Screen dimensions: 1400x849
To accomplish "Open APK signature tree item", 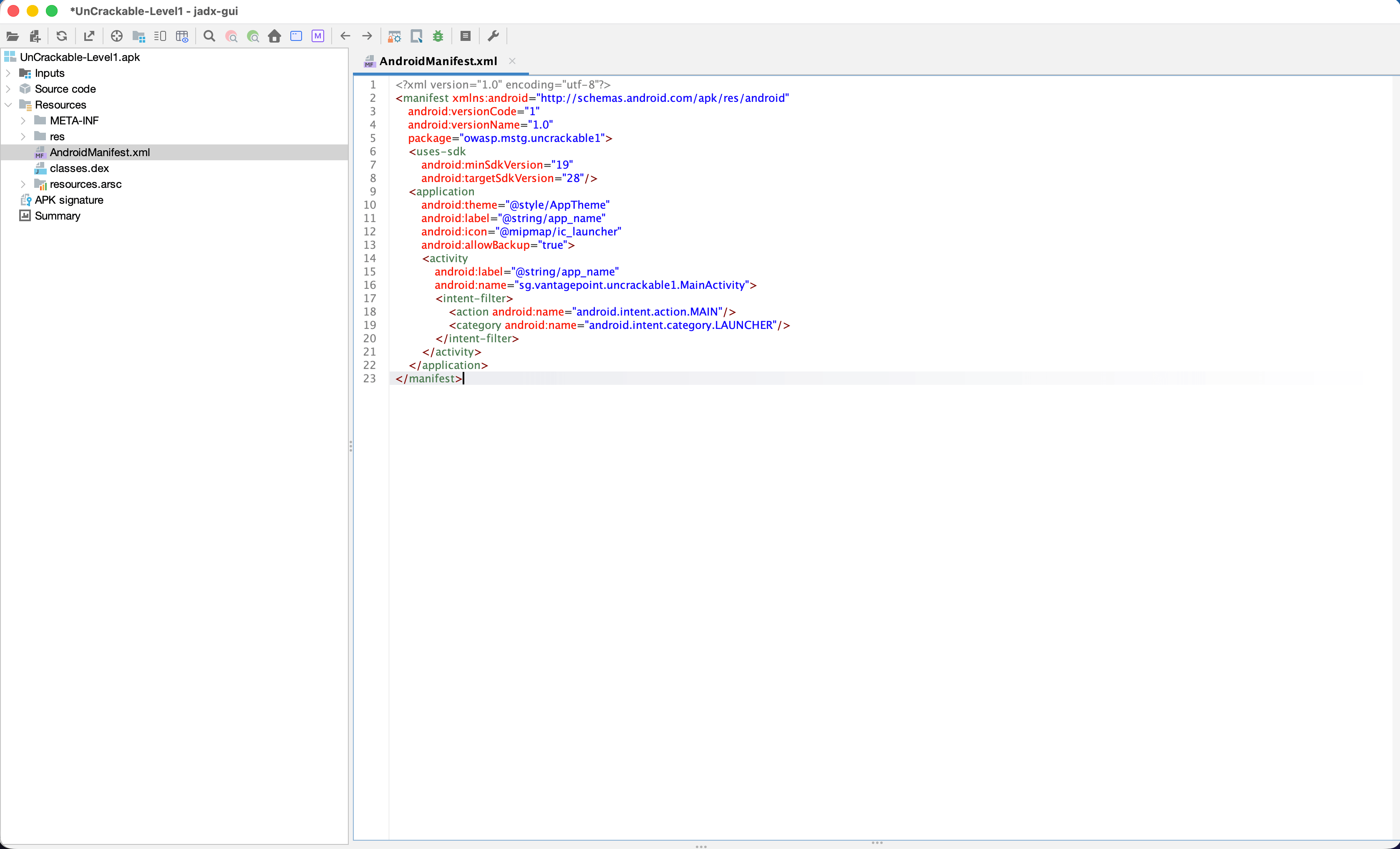I will click(69, 200).
